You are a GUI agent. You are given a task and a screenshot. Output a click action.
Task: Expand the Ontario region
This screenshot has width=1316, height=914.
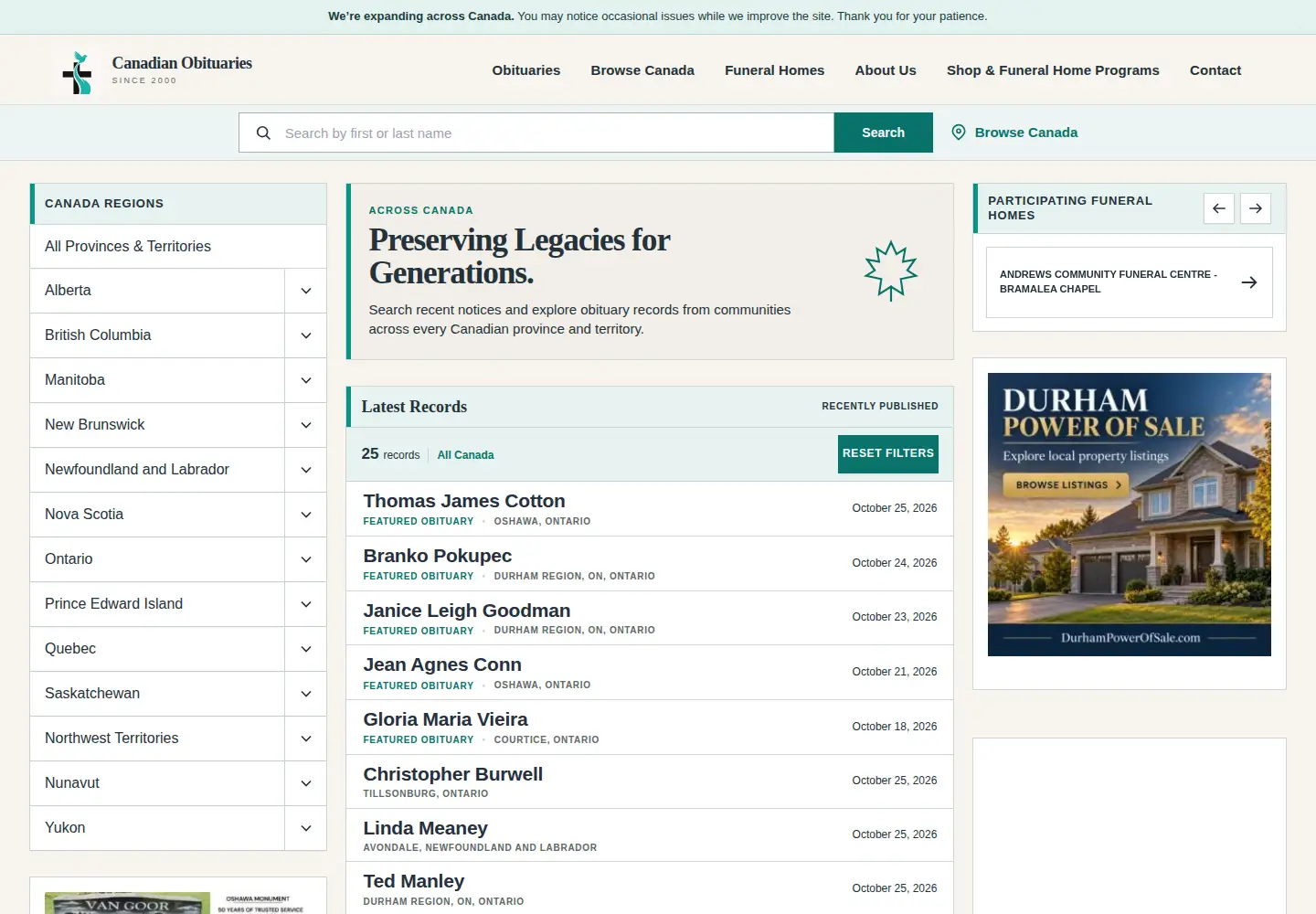[306, 559]
